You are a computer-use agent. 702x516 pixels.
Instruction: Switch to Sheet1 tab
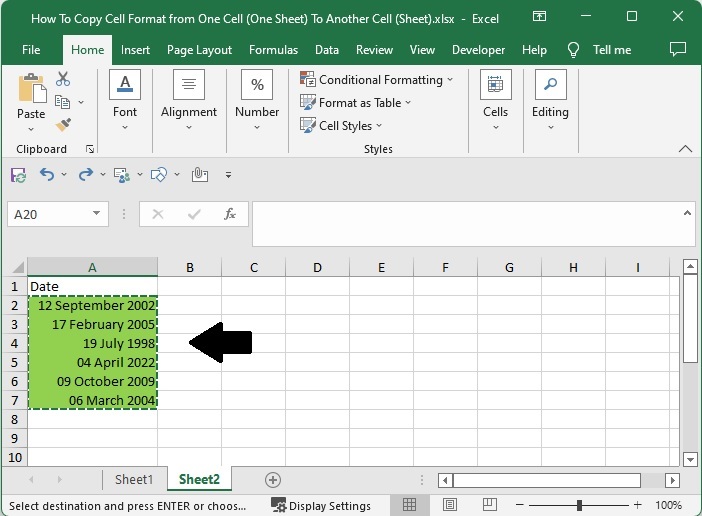[134, 480]
